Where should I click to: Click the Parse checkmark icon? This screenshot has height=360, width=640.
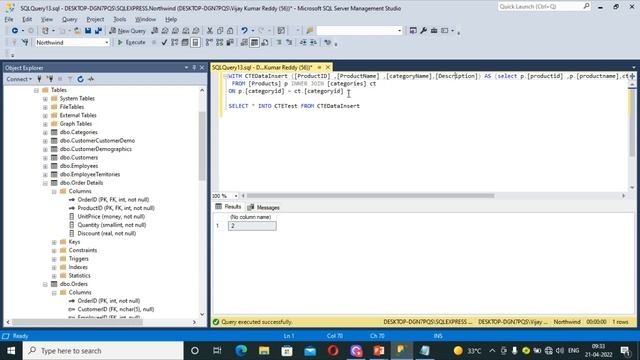point(164,42)
